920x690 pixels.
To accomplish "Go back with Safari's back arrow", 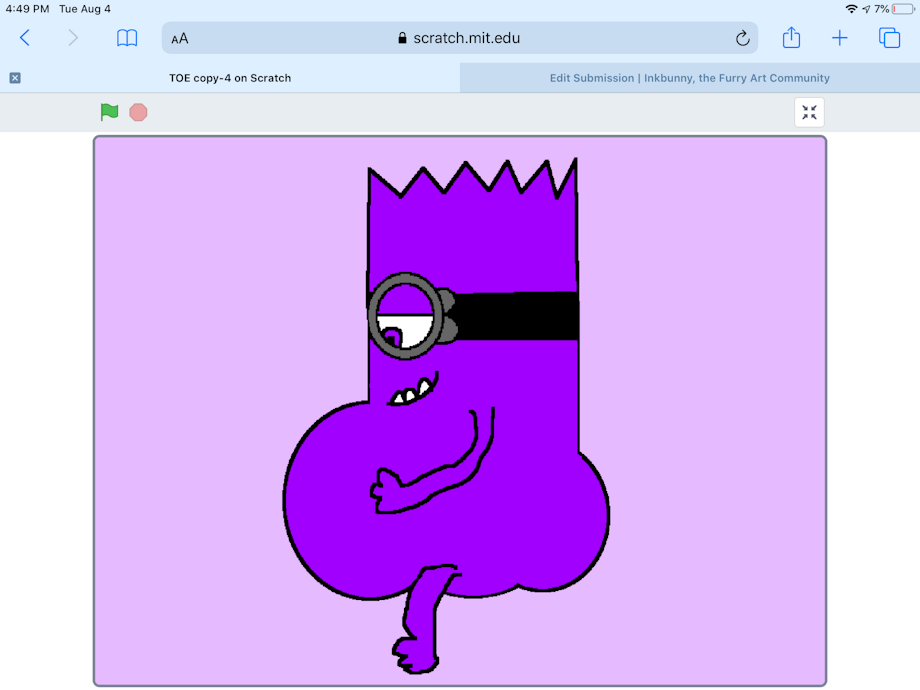I will pyautogui.click(x=25, y=38).
